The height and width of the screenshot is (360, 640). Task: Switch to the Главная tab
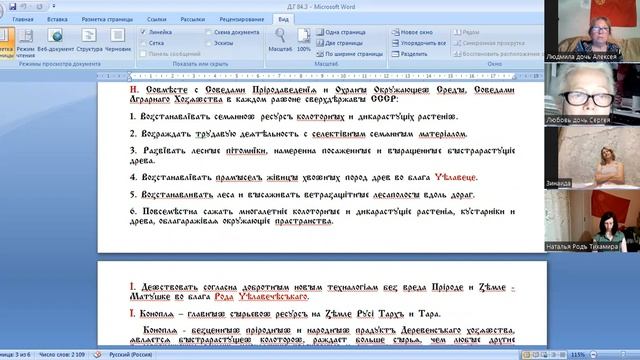tap(23, 19)
